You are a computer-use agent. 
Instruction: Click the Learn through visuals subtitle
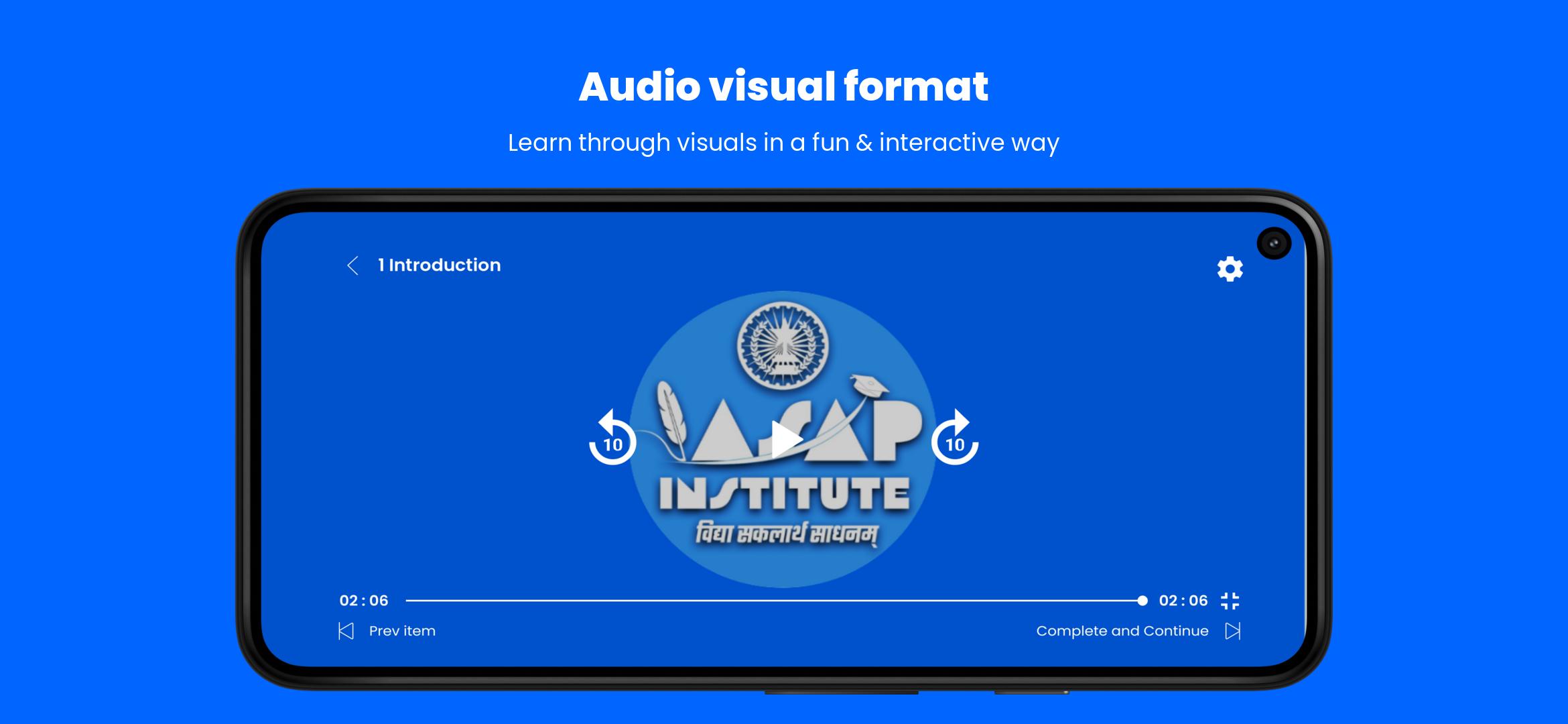(x=783, y=143)
